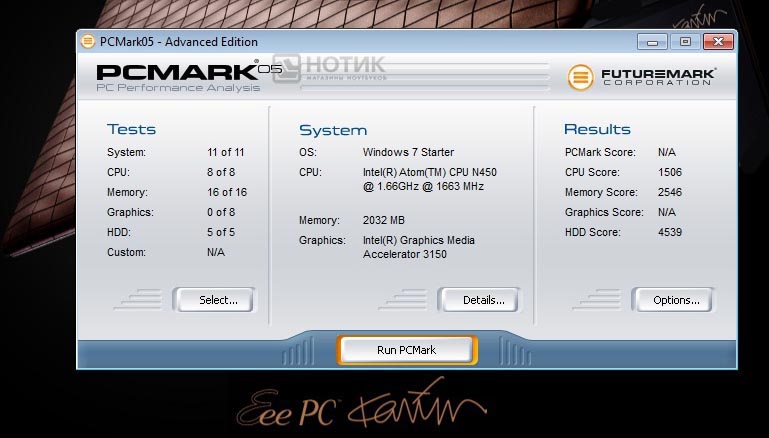The image size is (769, 438).
Task: Click the 'Memory Score:' label
Action: [601, 192]
